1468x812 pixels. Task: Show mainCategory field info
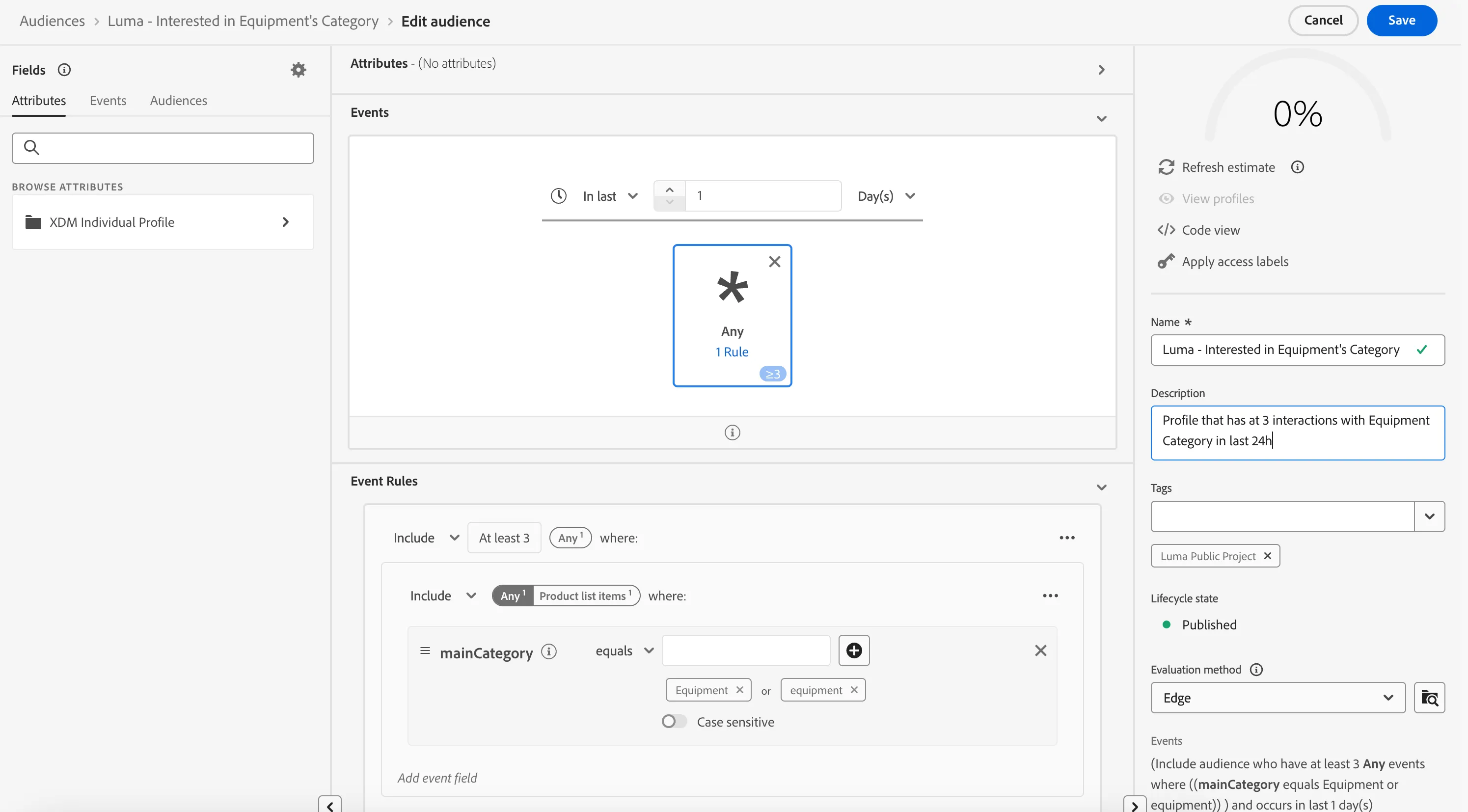(548, 651)
